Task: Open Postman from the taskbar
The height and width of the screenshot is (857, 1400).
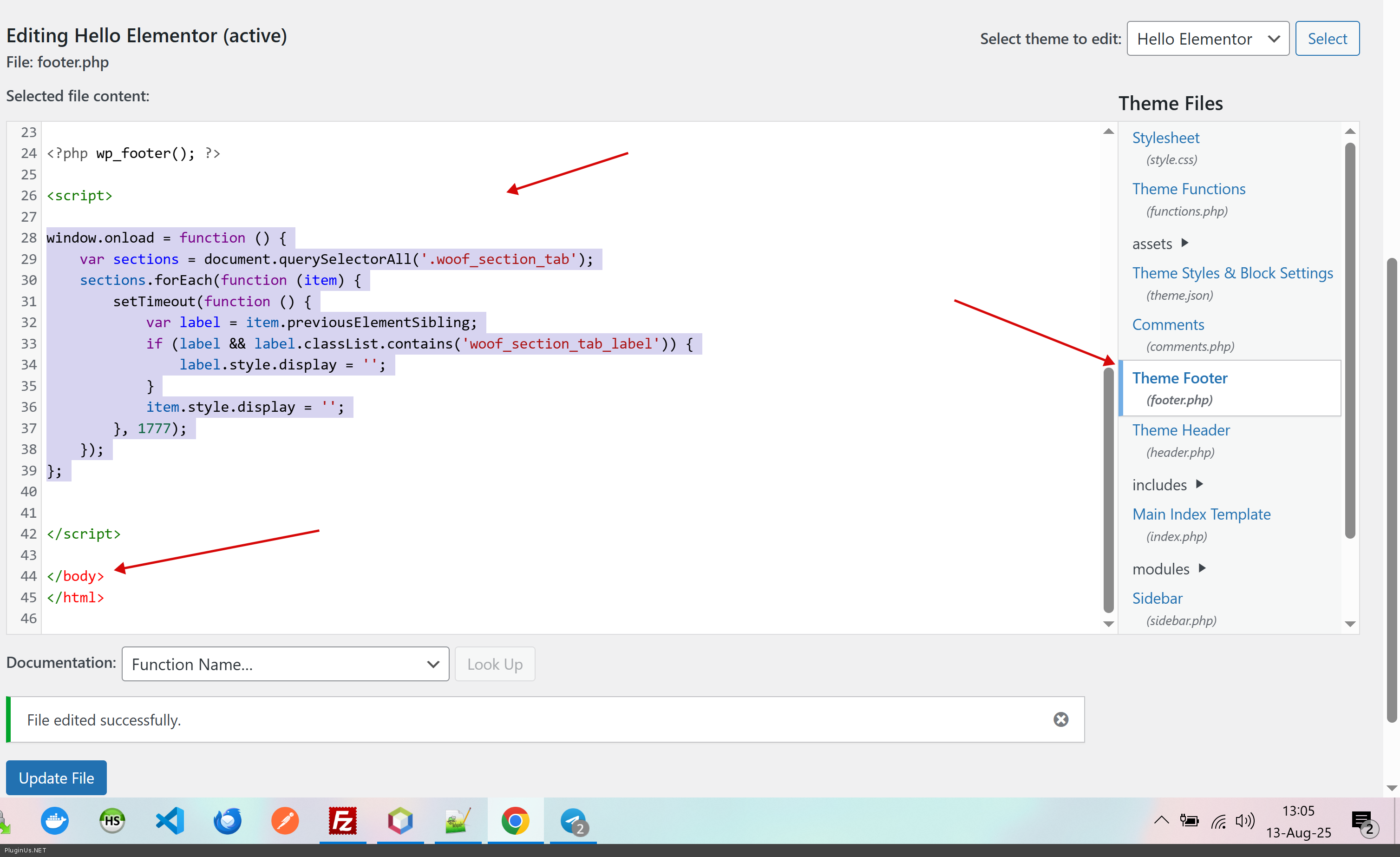Action: point(285,821)
